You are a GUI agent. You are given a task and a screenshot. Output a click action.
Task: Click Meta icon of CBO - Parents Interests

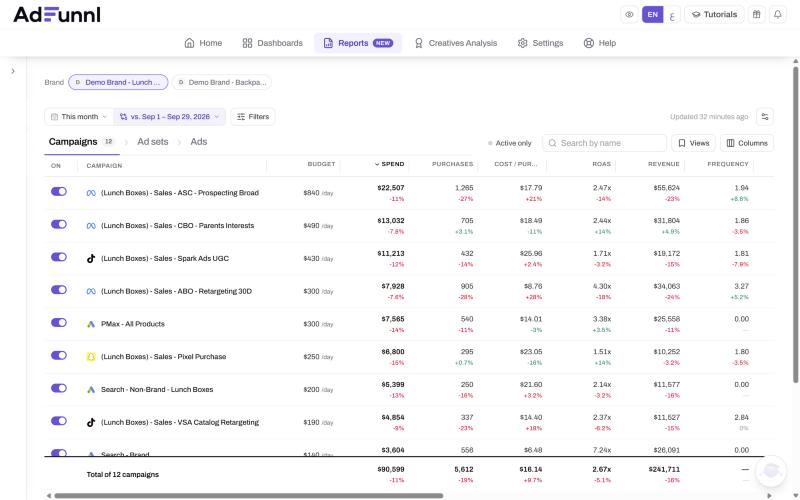coord(91,226)
